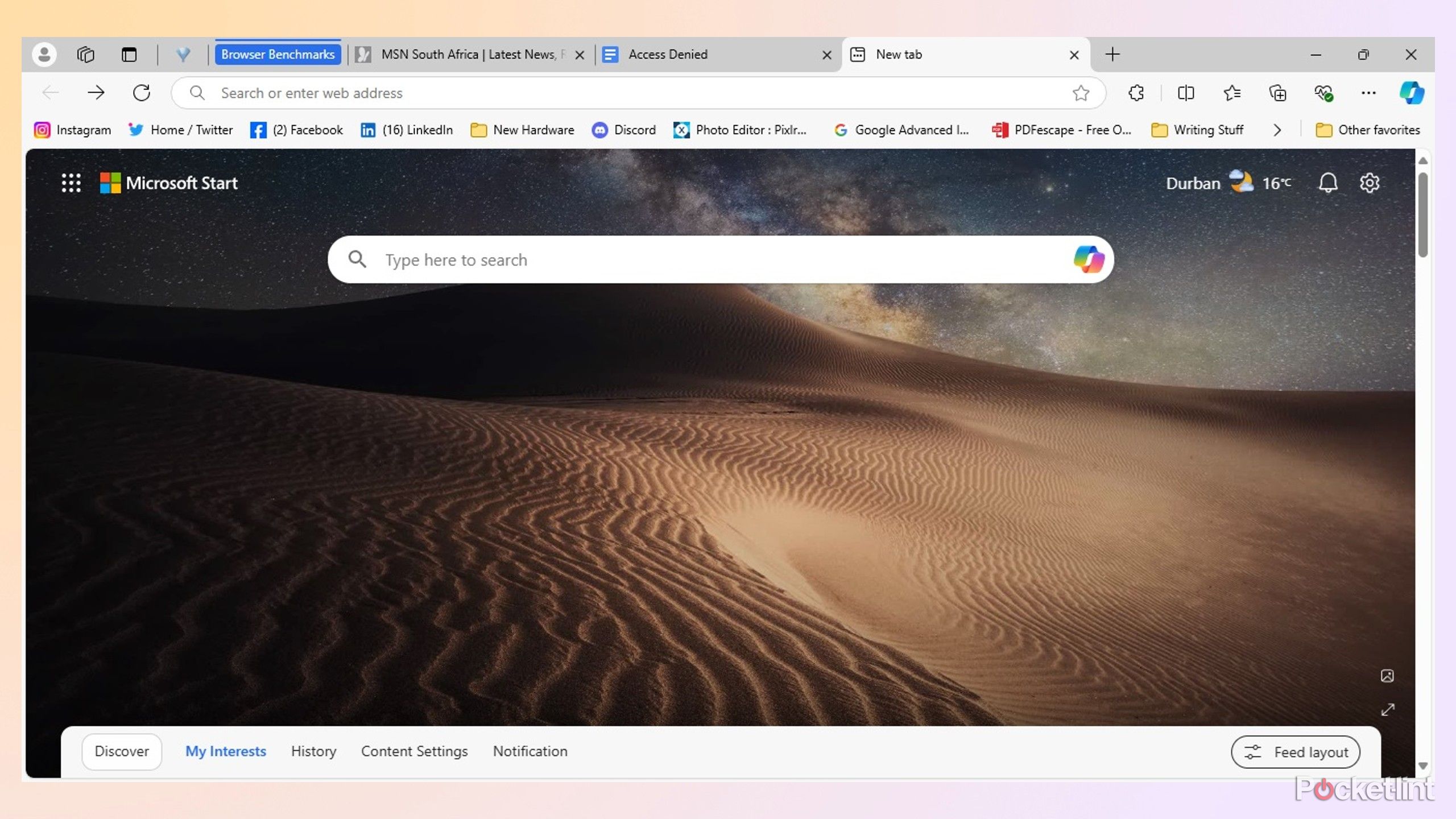The image size is (1456, 819).
Task: Select the My Interests feed tab
Action: [x=226, y=751]
